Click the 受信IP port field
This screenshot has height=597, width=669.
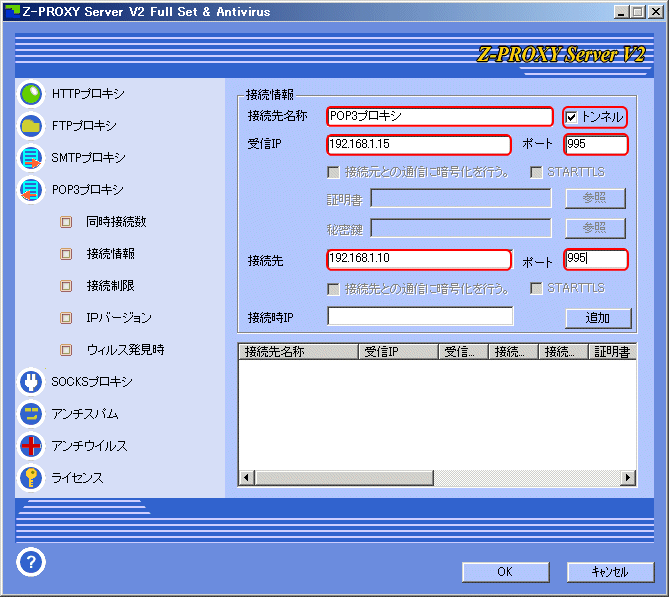point(596,144)
